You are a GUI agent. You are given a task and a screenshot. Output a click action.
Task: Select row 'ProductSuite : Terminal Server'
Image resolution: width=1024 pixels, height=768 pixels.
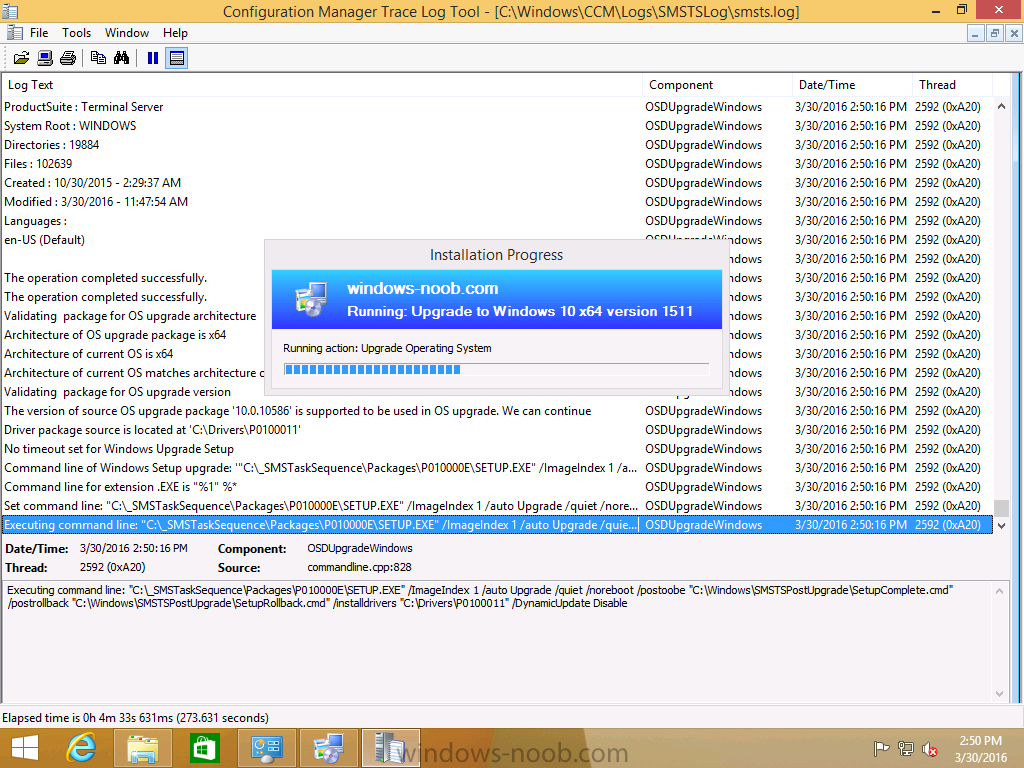point(498,107)
